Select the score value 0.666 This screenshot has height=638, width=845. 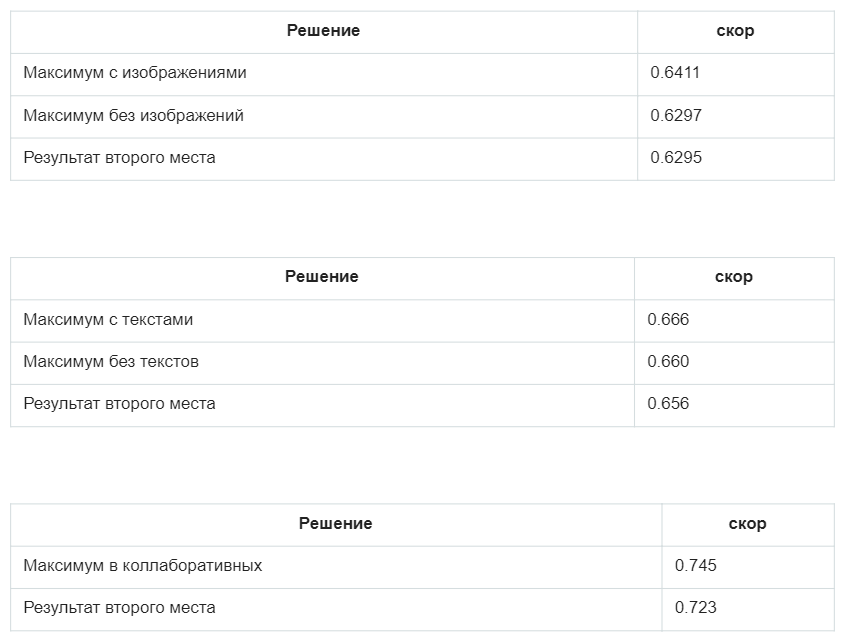[x=669, y=320]
